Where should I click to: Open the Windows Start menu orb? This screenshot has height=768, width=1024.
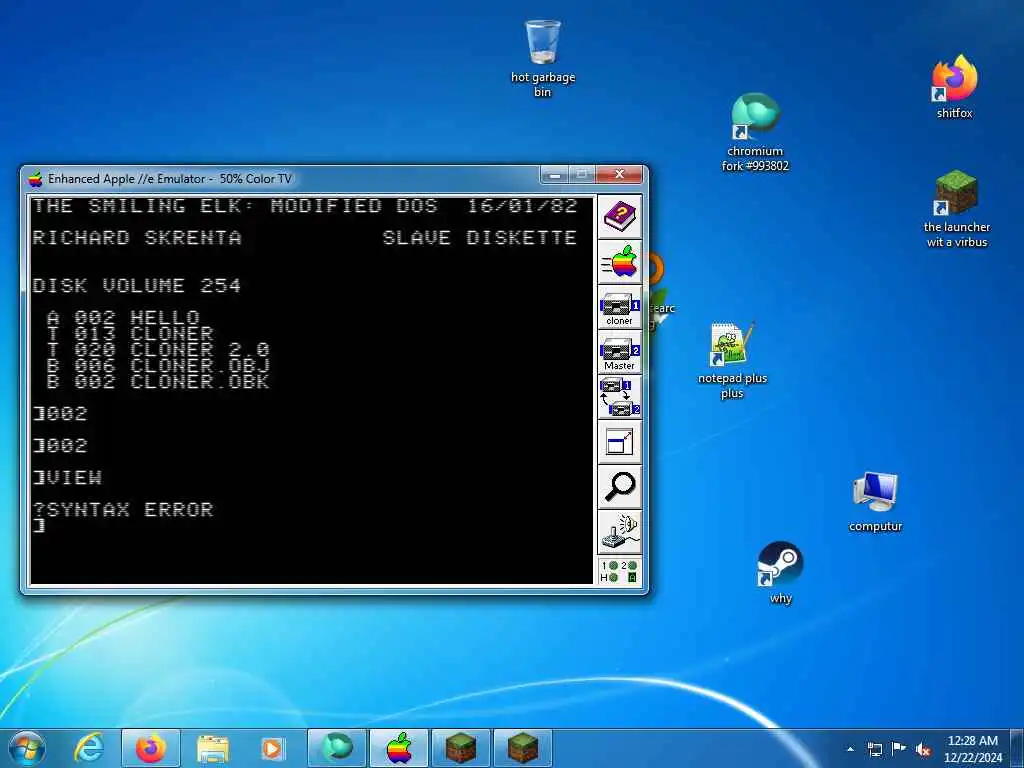pos(27,748)
